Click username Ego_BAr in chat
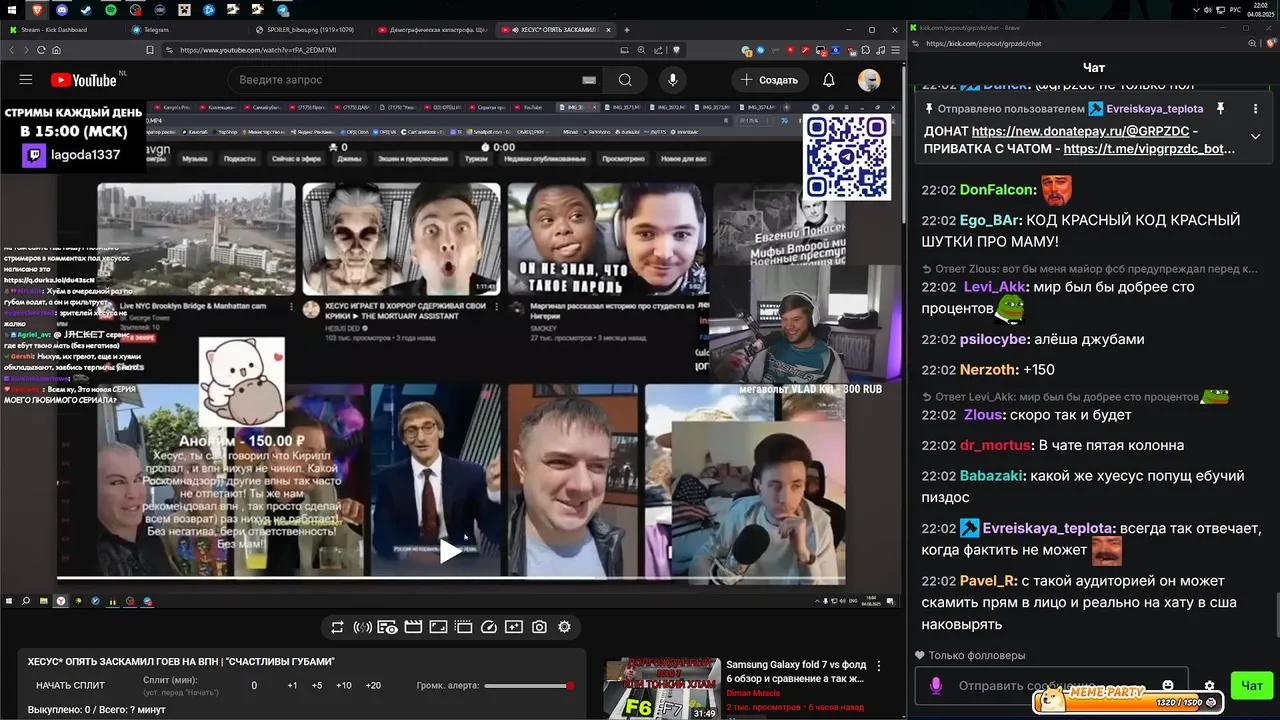1280x720 pixels. [992, 220]
